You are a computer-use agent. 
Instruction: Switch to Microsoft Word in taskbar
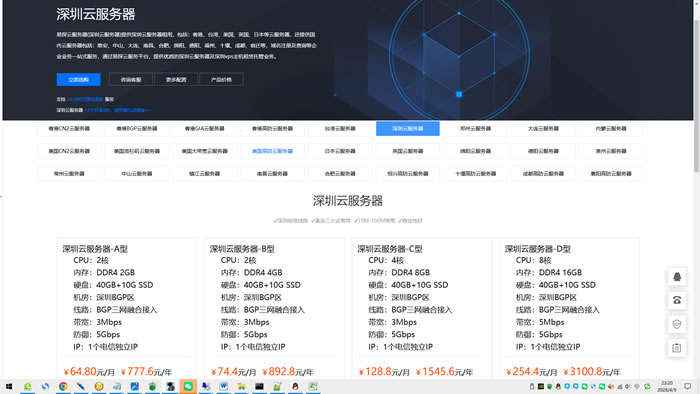click(x=224, y=386)
